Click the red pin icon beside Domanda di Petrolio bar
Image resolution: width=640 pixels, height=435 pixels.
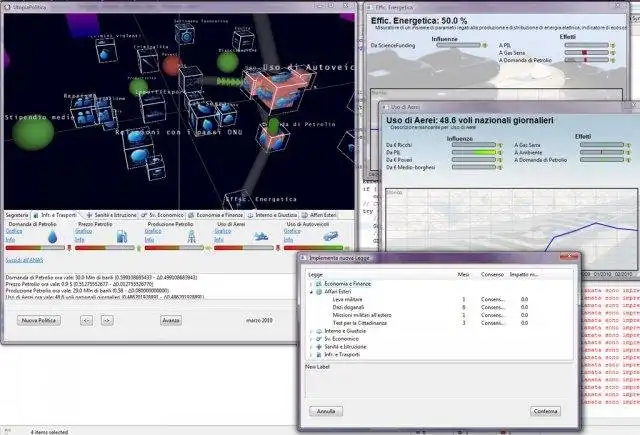[x=69, y=248]
